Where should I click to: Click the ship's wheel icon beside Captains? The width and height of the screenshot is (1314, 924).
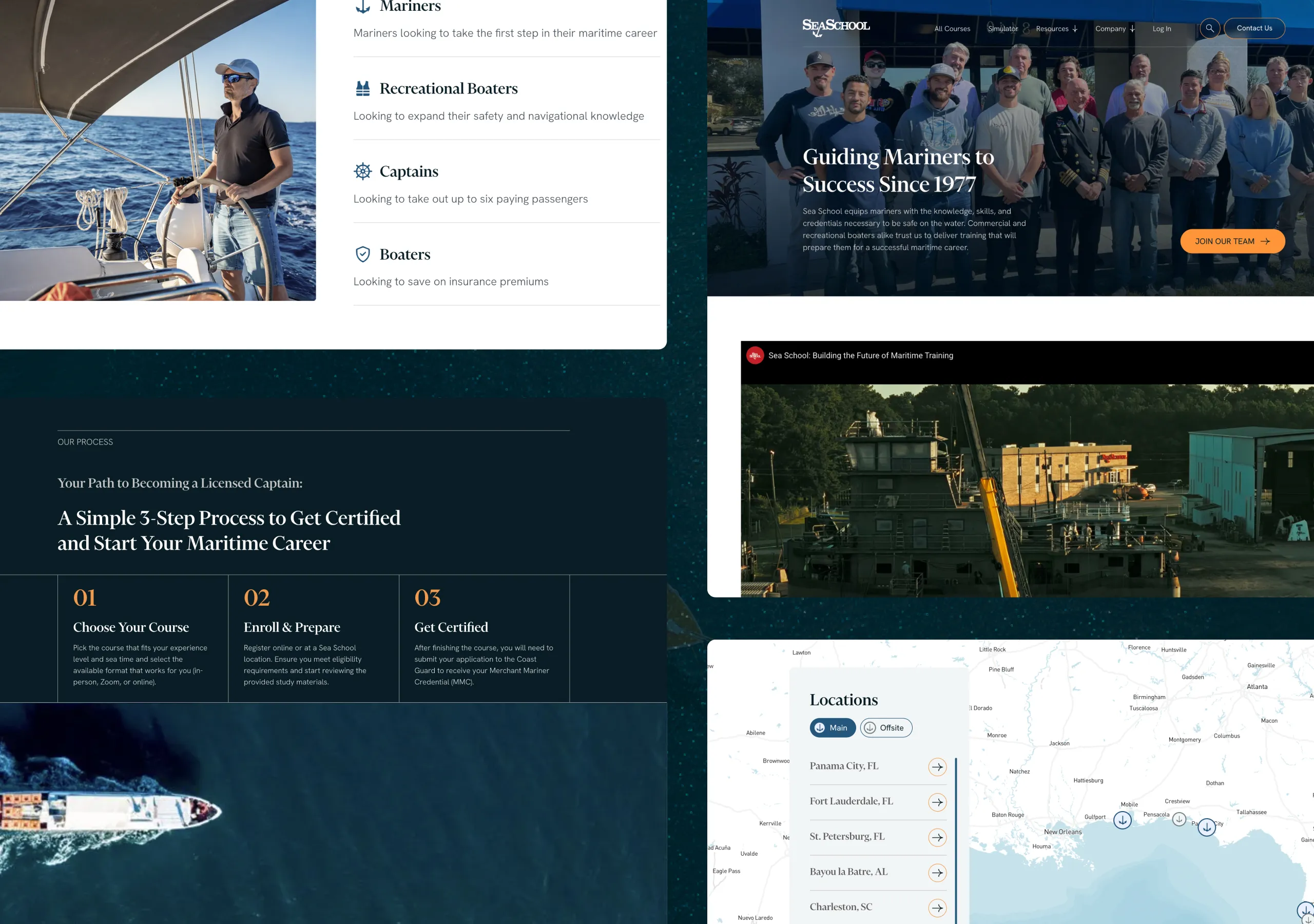[x=362, y=170]
